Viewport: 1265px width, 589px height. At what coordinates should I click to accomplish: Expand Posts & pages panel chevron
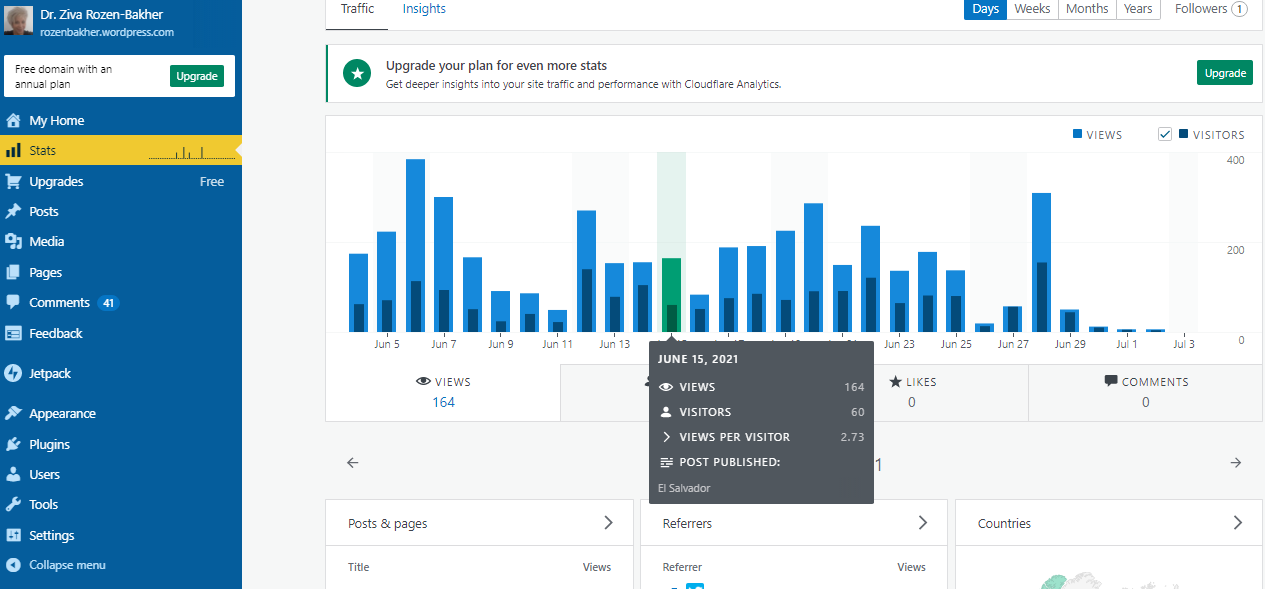[608, 523]
